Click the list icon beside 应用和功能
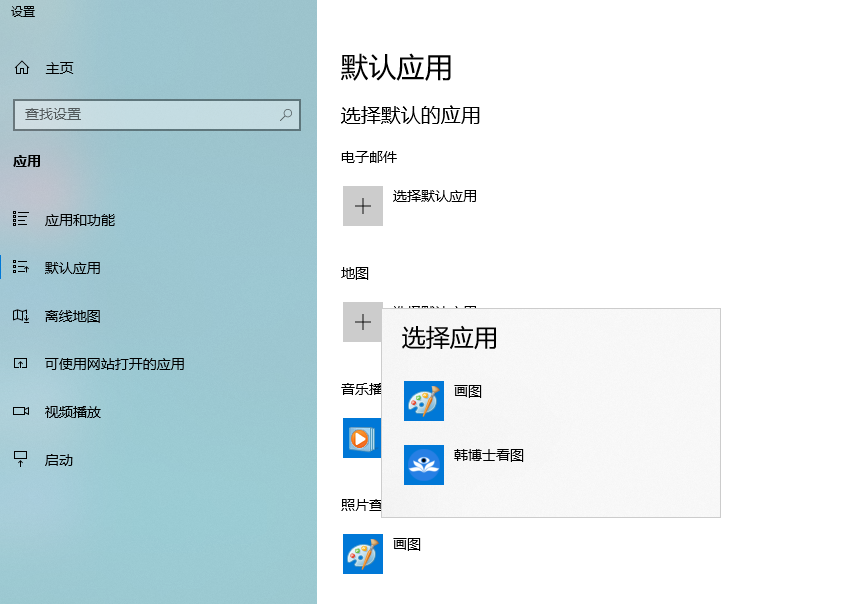This screenshot has width=866, height=604. (x=21, y=219)
